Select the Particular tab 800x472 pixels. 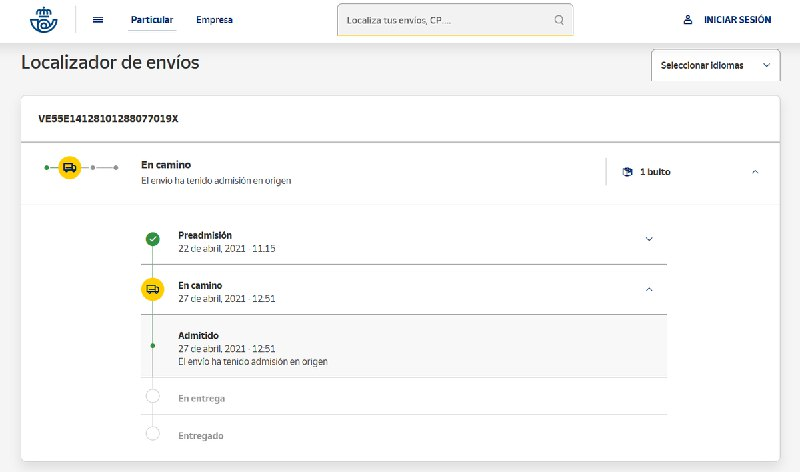[152, 20]
